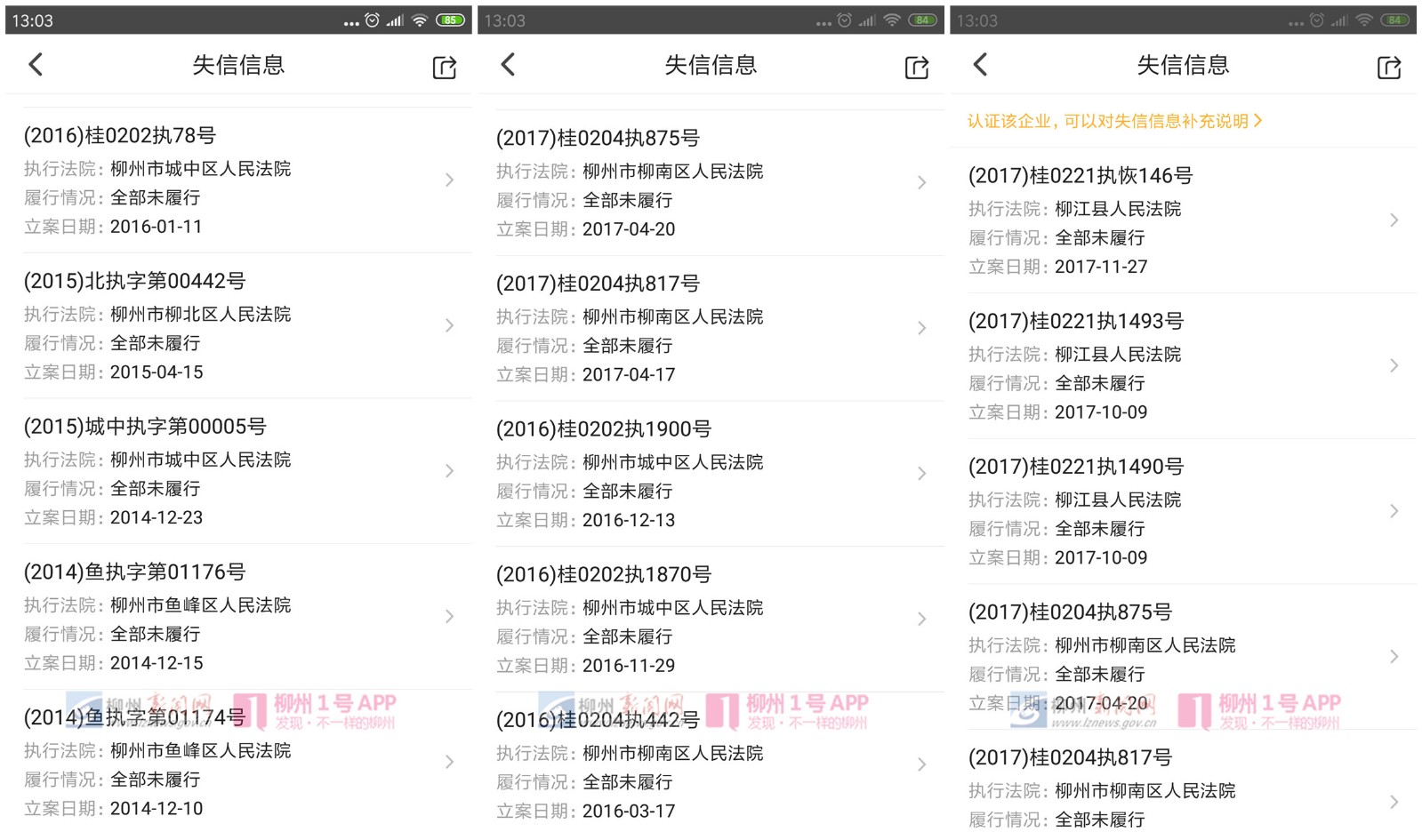Viewport: 1422px width, 840px height.
Task: Tap 全部未履行 under case 桂0221执1493号
Action: coord(1100,383)
